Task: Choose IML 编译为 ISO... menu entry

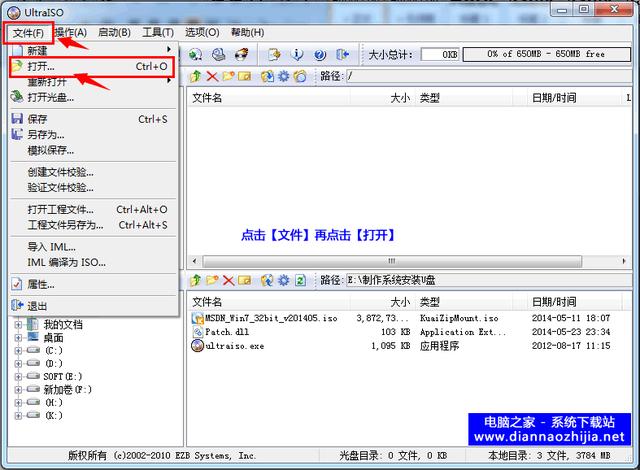Action: click(92, 263)
